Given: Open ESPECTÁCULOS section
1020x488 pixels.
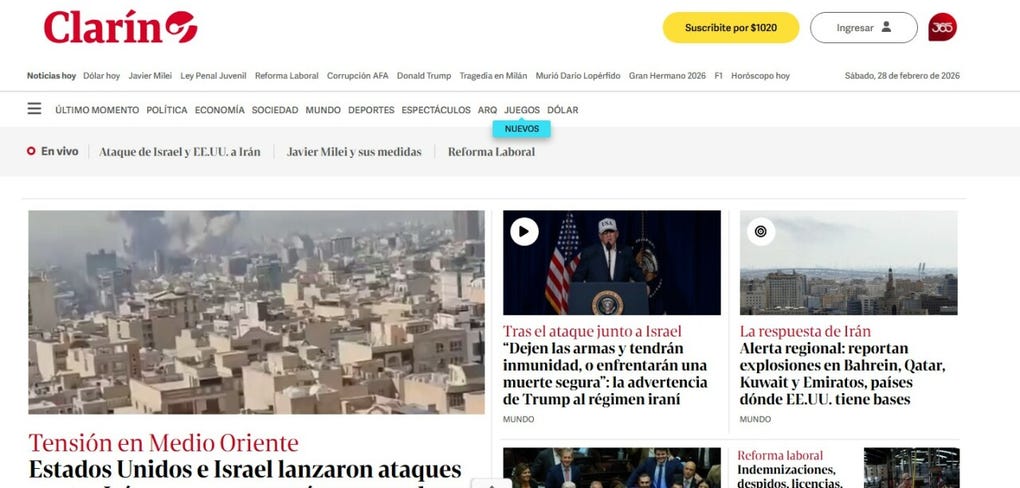Looking at the screenshot, I should tap(436, 110).
